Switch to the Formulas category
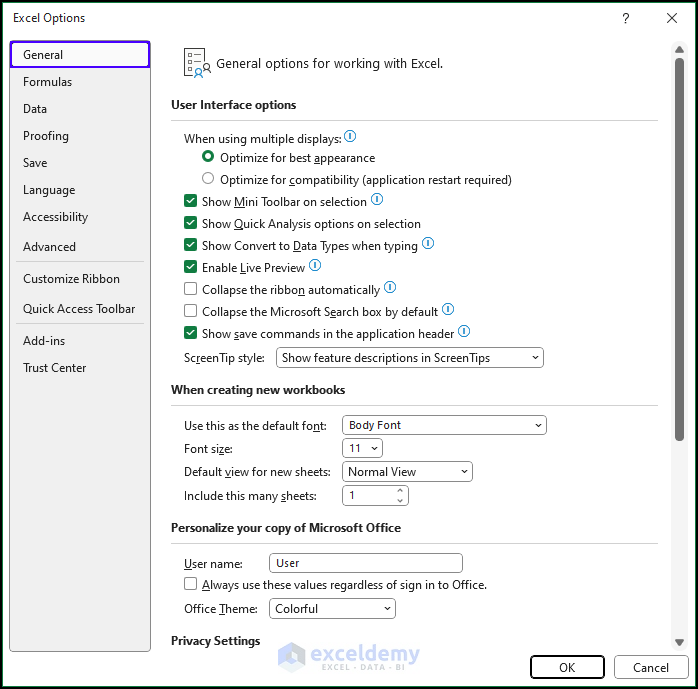The height and width of the screenshot is (689, 698). tap(80, 82)
